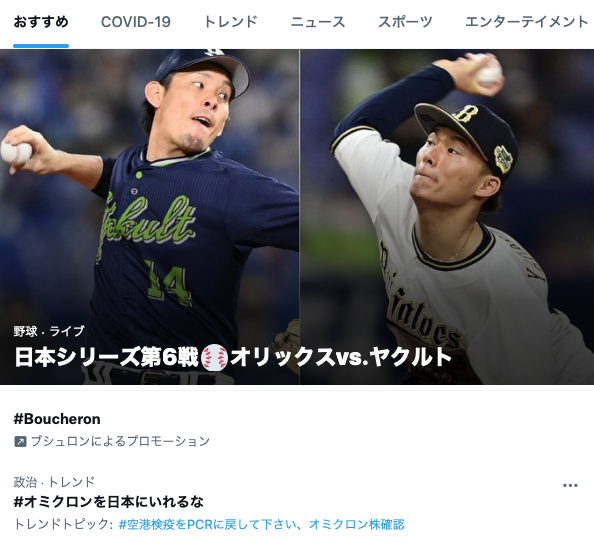Viewport: 594px width, 543px height.
Task: Switch to the COVID-19 tab
Action: [136, 22]
